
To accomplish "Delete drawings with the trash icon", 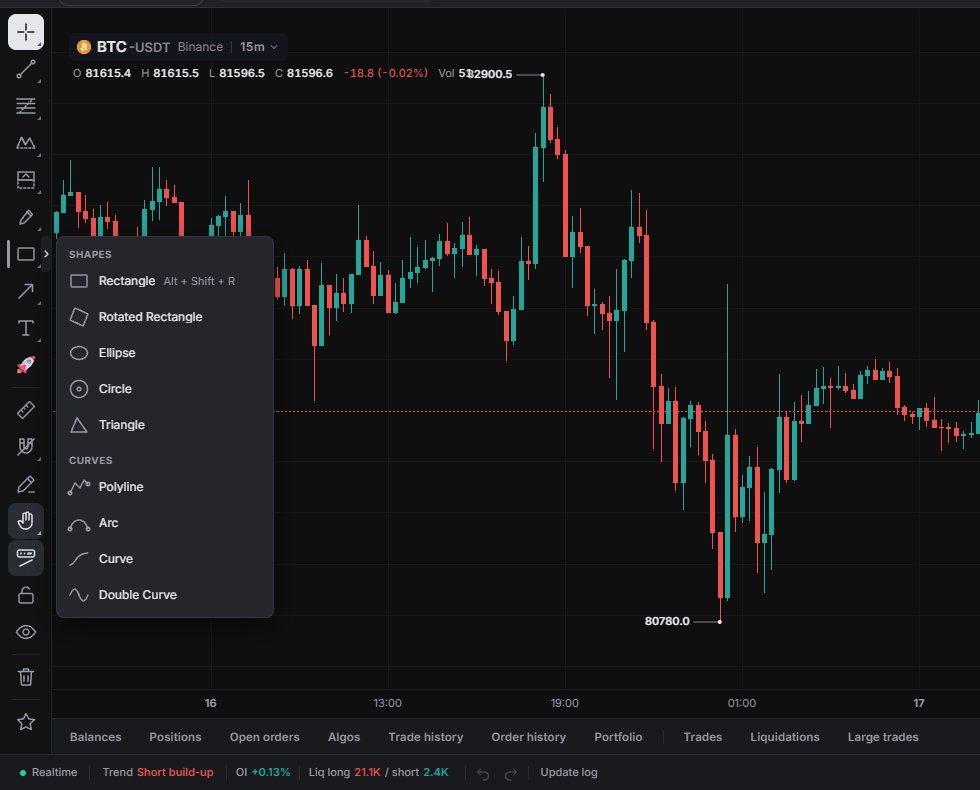I will [26, 677].
